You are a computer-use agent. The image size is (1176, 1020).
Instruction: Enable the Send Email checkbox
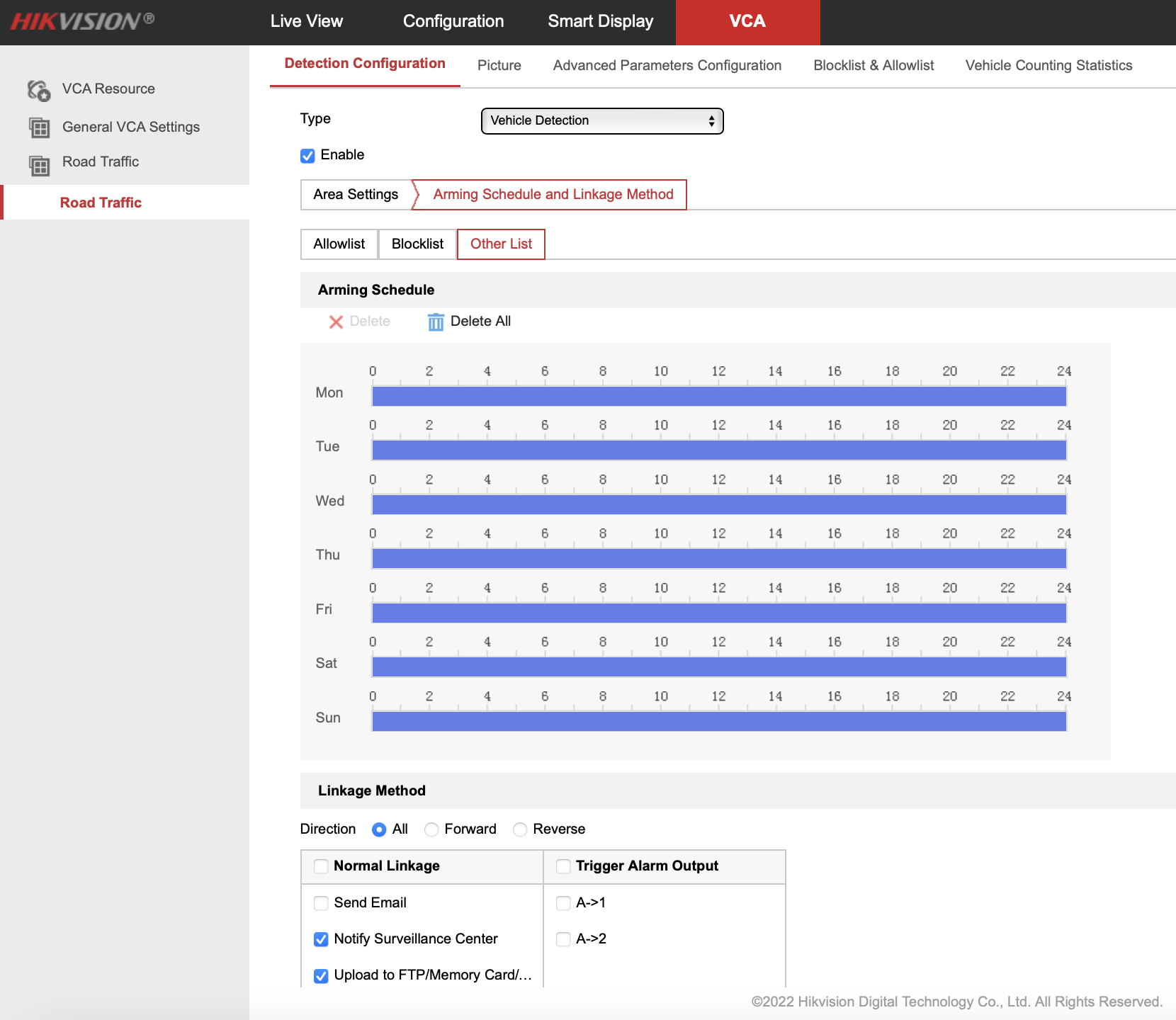coord(321,903)
